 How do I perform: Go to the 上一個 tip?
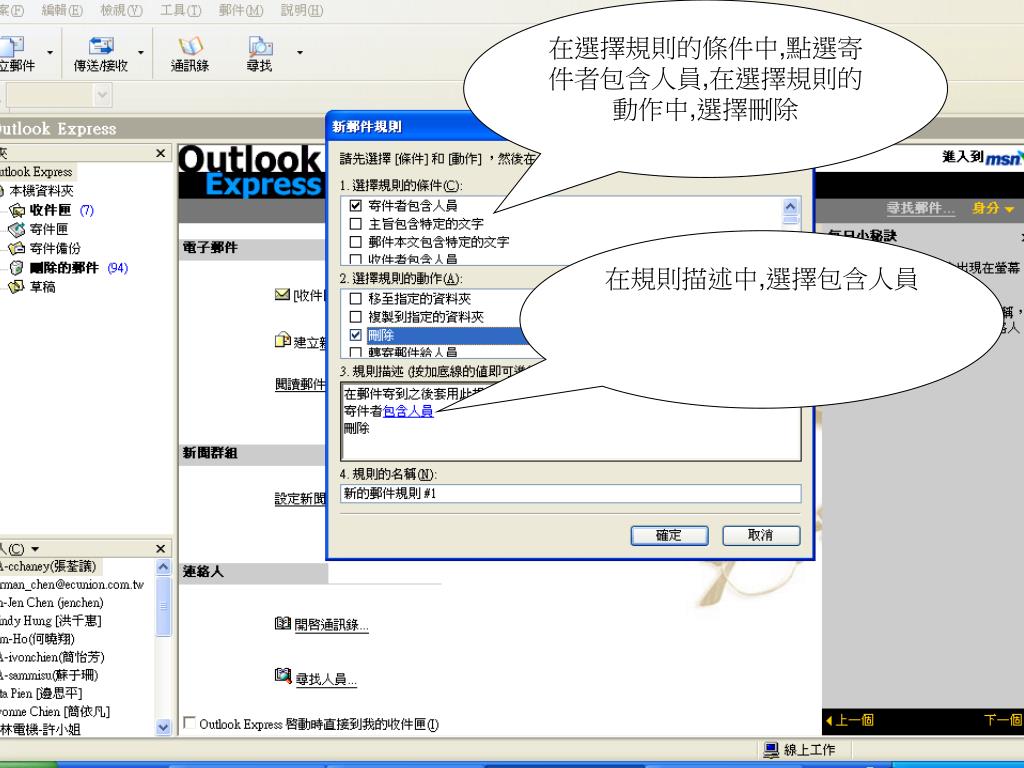click(x=850, y=720)
